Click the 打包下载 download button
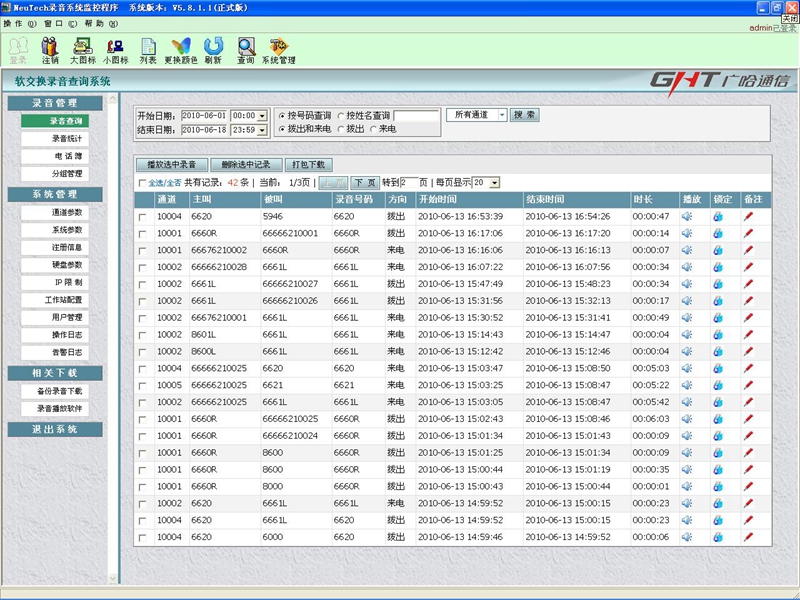800x600 pixels. [x=308, y=164]
